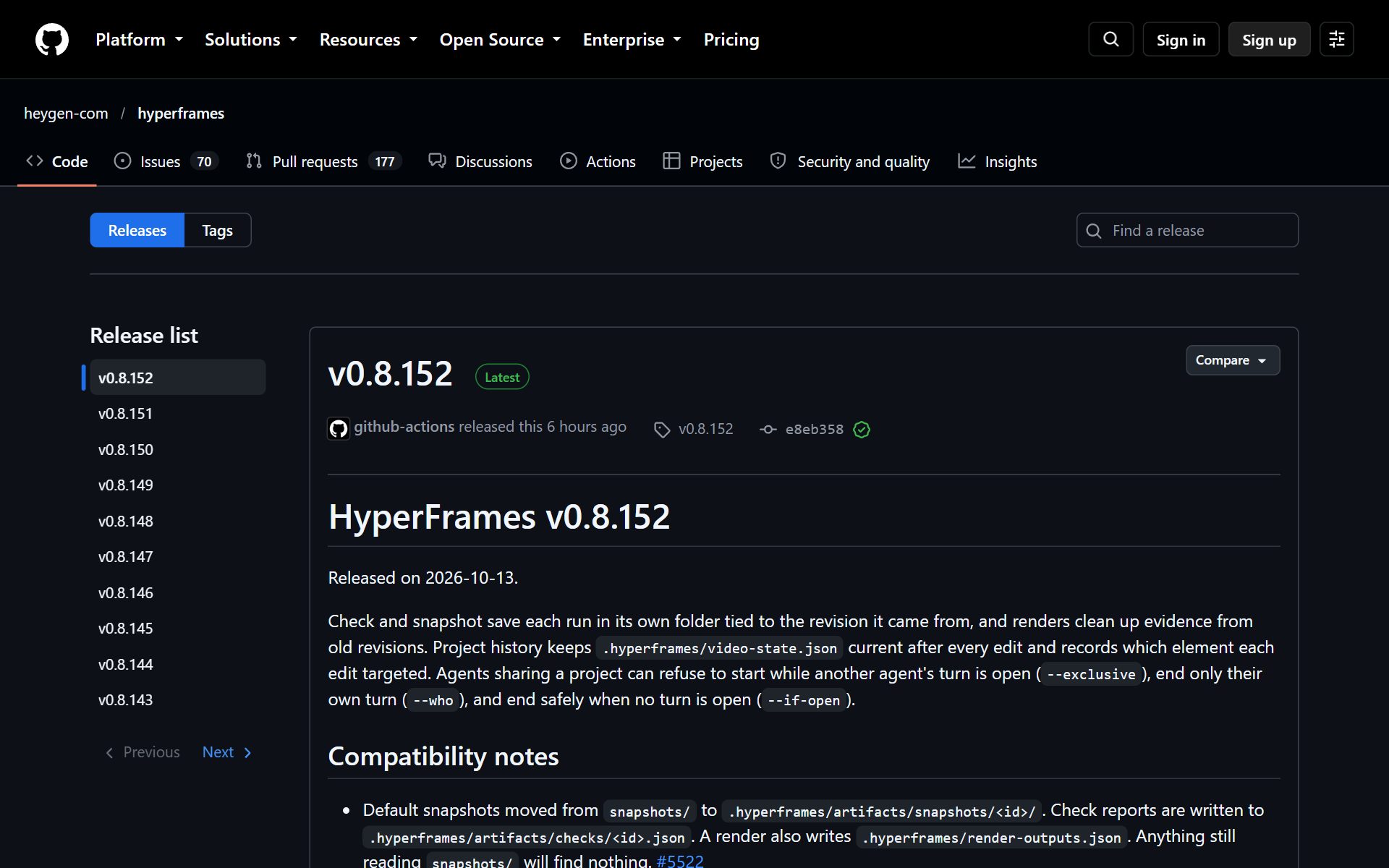Switch to the Tags view
The height and width of the screenshot is (868, 1389).
[x=218, y=230]
